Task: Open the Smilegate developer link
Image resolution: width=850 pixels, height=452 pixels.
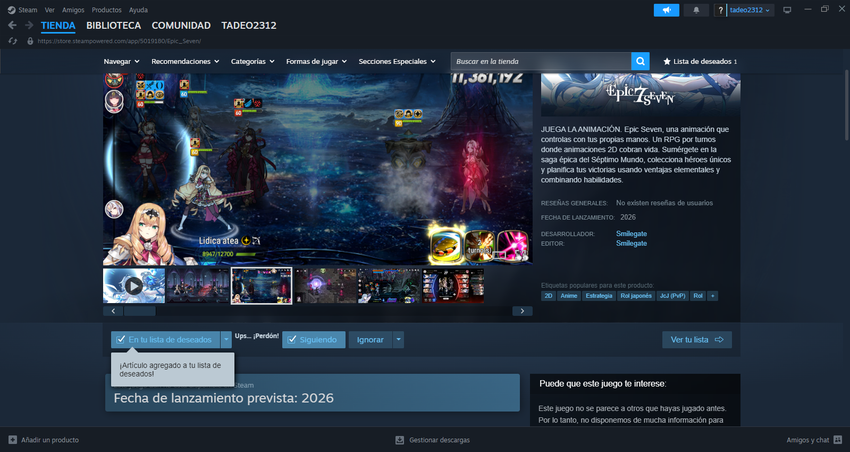Action: (x=632, y=234)
